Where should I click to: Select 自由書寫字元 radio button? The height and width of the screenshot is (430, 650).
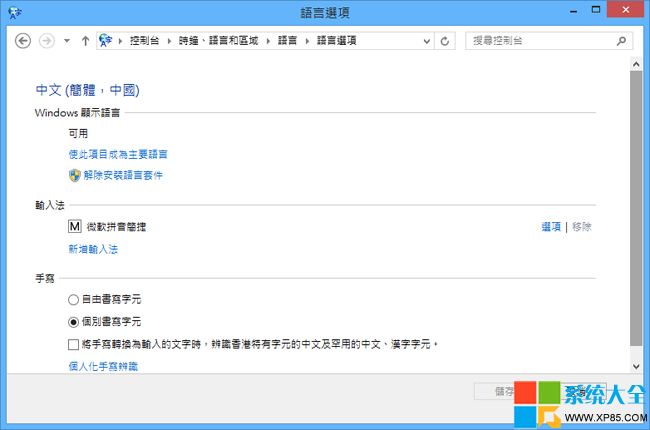click(73, 299)
